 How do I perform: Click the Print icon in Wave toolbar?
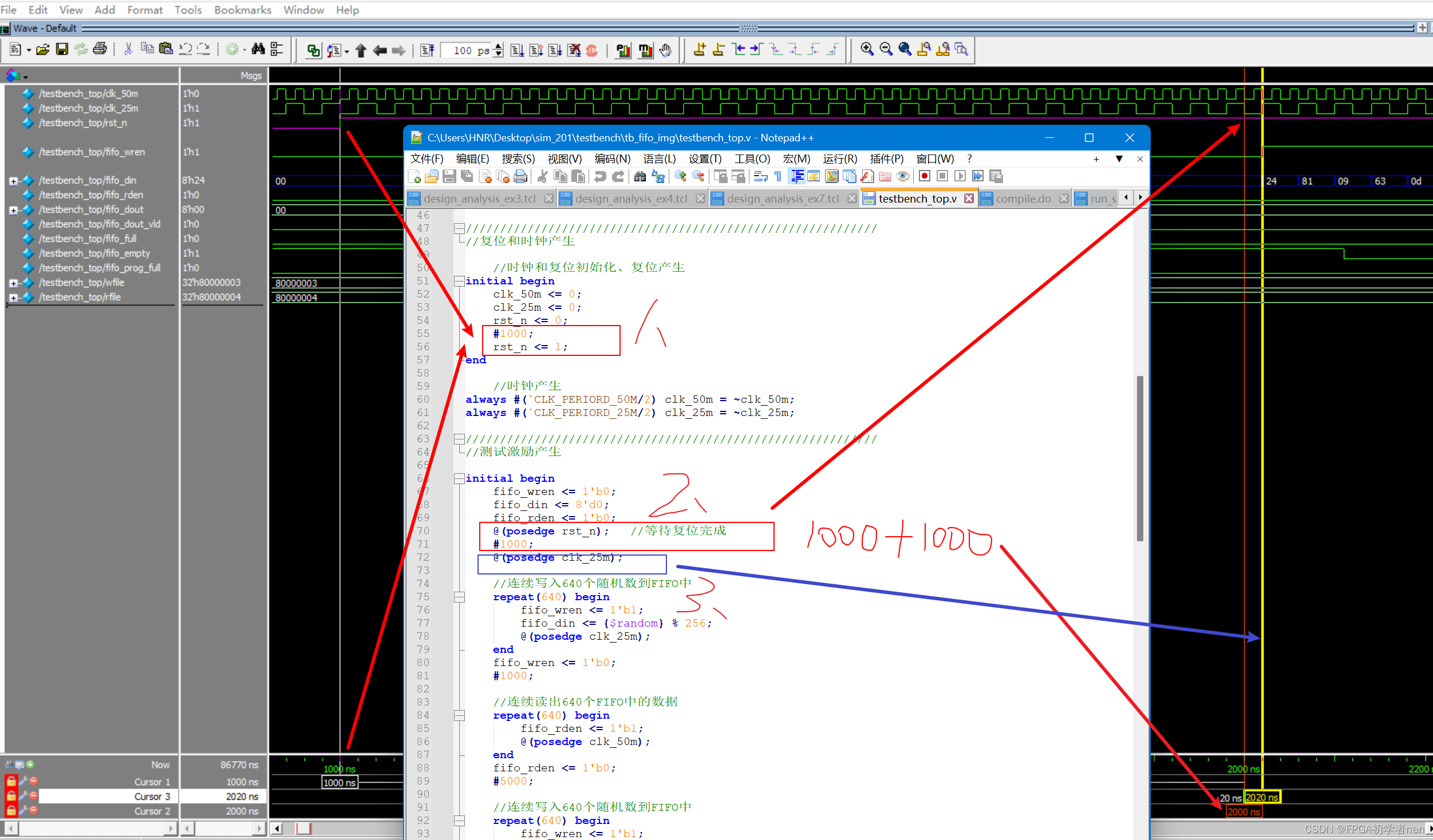coord(100,50)
